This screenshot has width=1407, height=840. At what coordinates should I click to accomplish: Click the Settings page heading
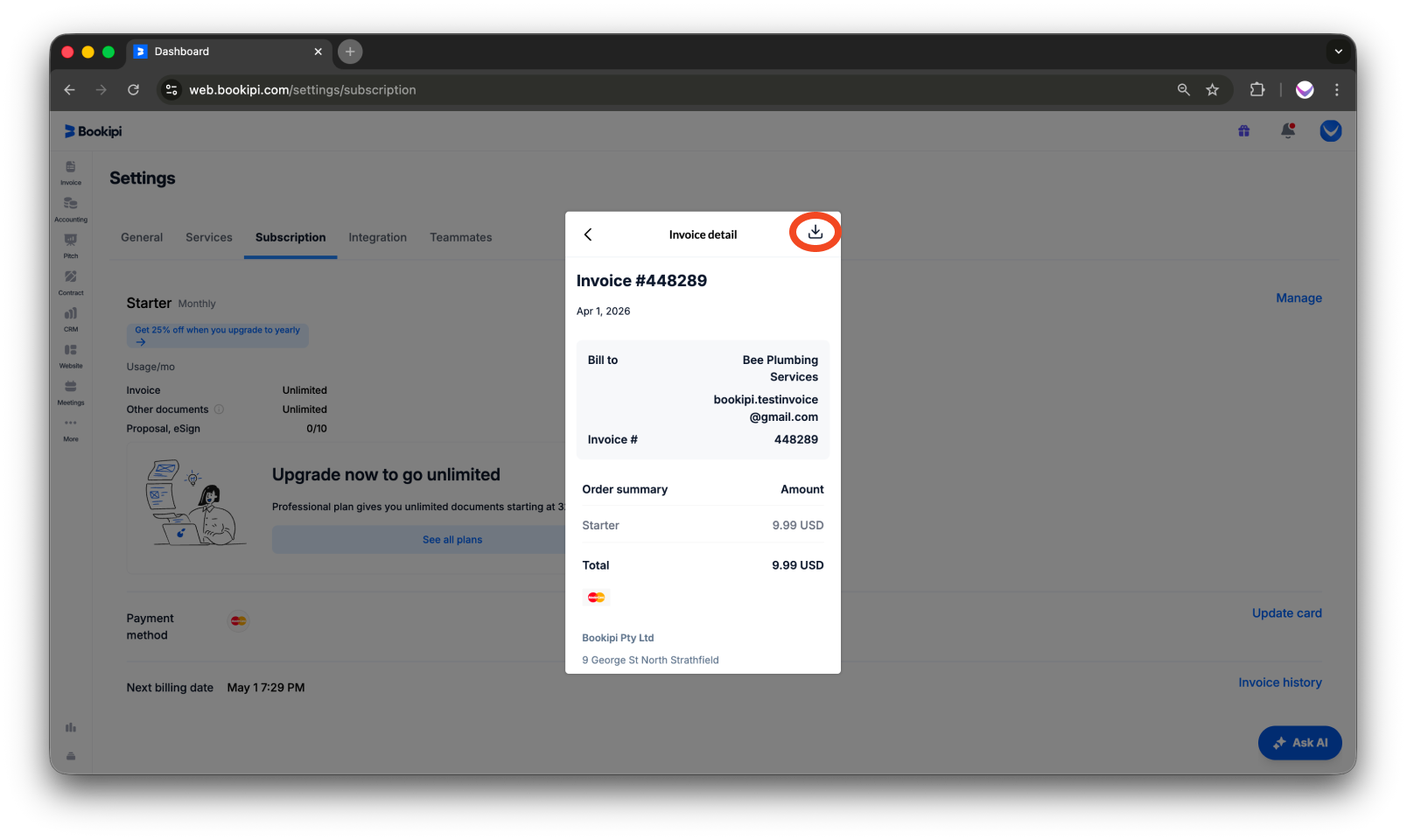tap(143, 178)
